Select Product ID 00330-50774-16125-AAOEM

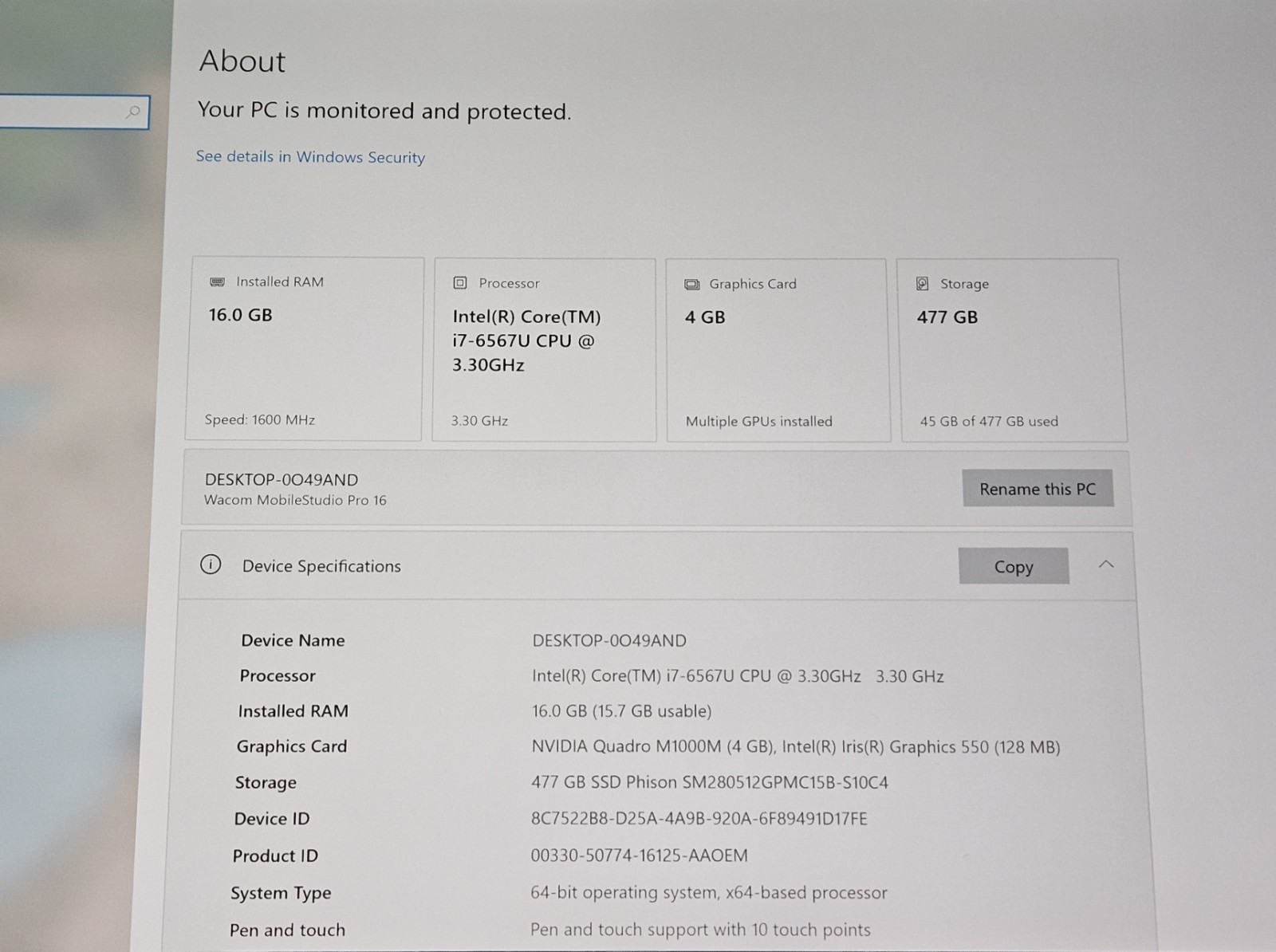click(x=639, y=856)
